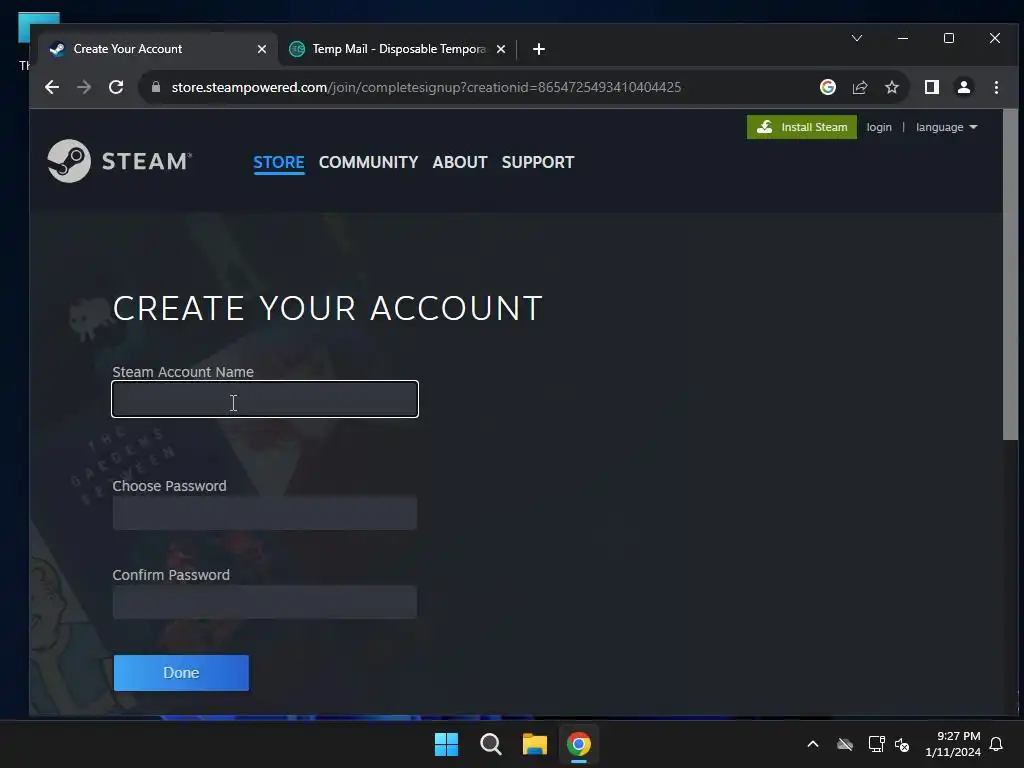
Task: Expand the language dropdown
Action: [x=946, y=127]
